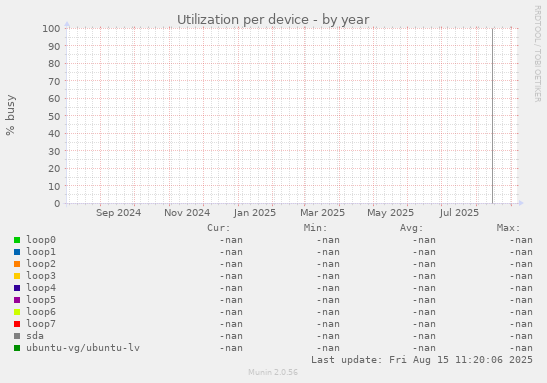Click the Nov 2024 axis label
The image size is (547, 383).
click(187, 213)
